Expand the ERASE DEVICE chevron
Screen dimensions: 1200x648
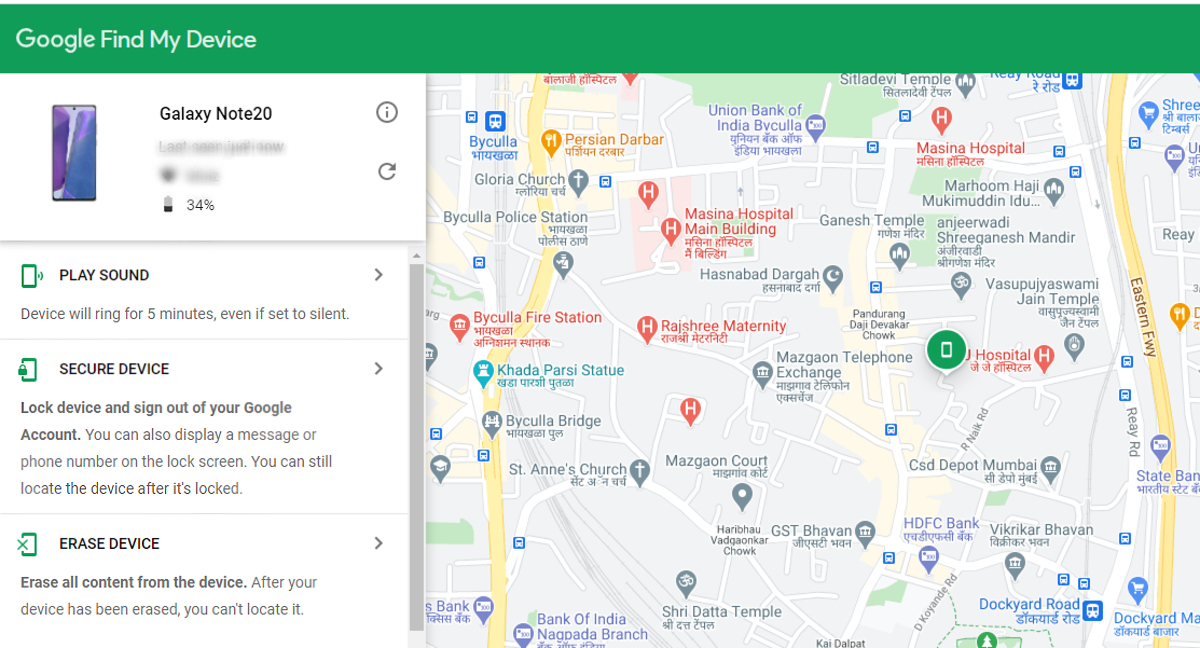coord(378,543)
